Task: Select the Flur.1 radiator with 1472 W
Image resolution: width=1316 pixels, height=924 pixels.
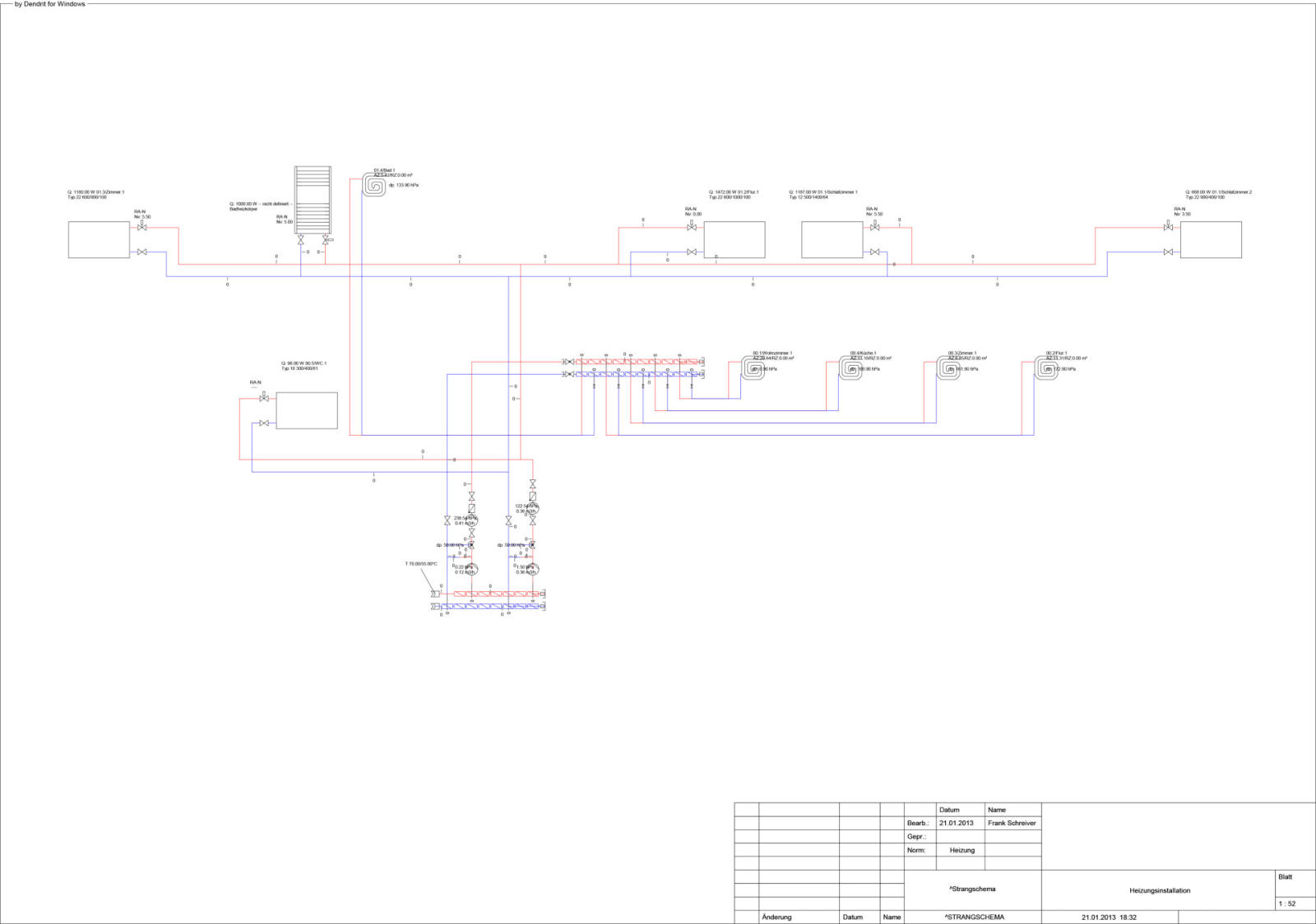Action: [x=734, y=239]
